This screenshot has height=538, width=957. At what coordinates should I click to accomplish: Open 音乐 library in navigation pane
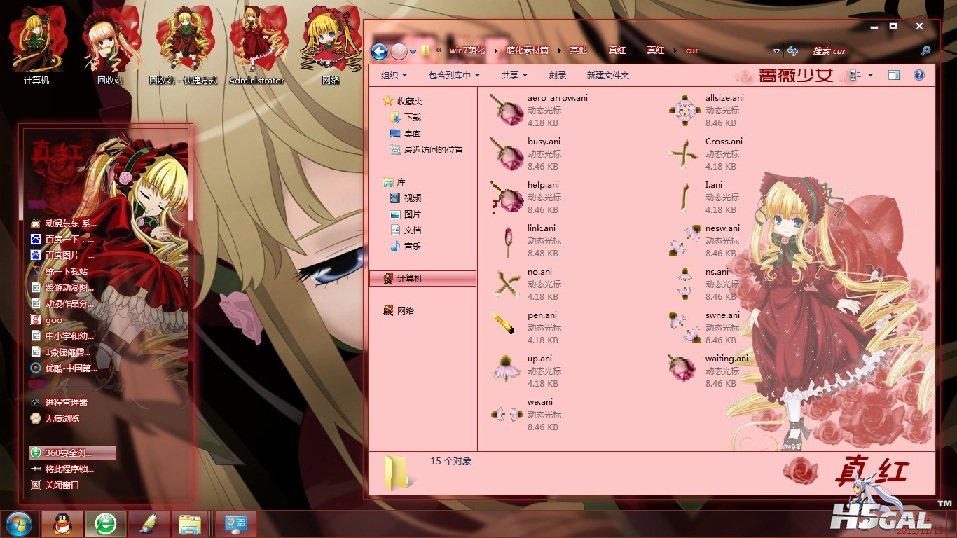coord(405,246)
